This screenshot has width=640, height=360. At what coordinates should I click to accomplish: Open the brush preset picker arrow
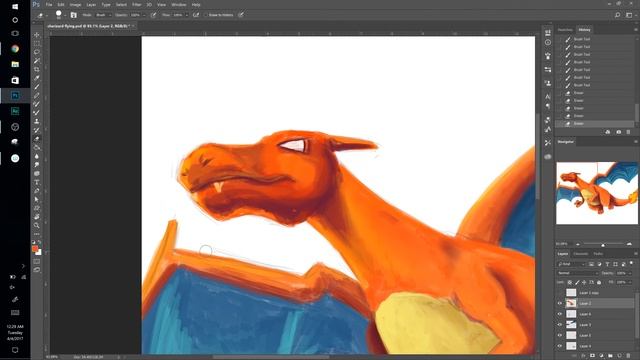(x=65, y=16)
